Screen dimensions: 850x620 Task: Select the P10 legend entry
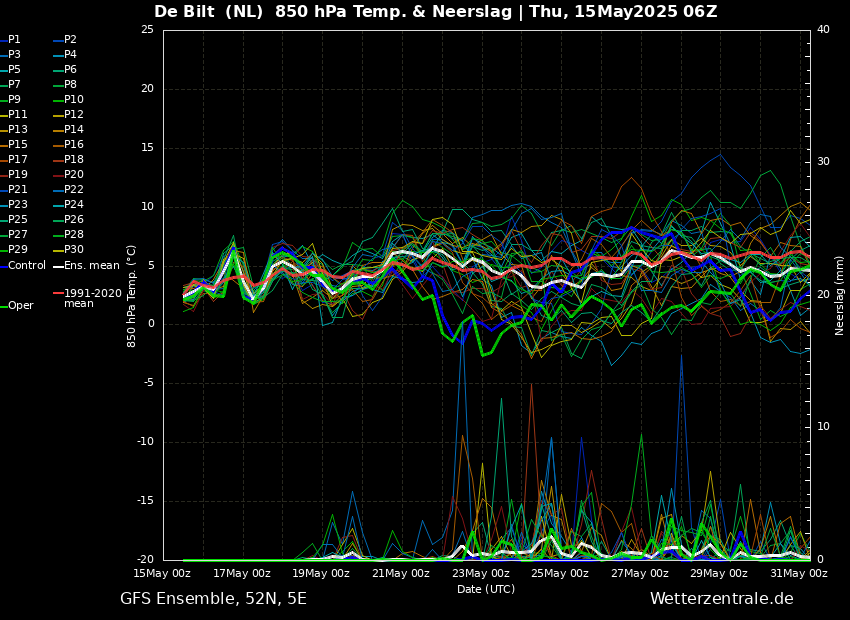(74, 100)
